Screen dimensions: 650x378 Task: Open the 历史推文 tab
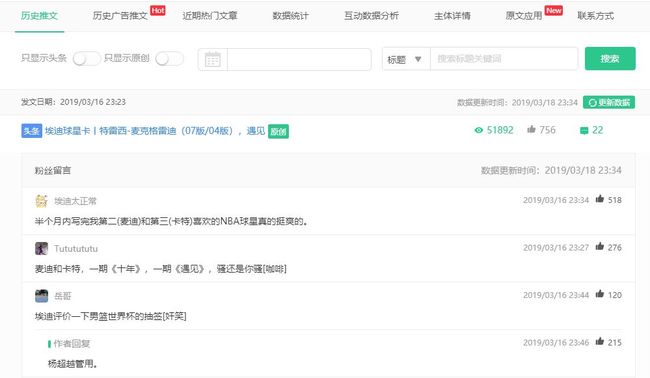(x=39, y=16)
